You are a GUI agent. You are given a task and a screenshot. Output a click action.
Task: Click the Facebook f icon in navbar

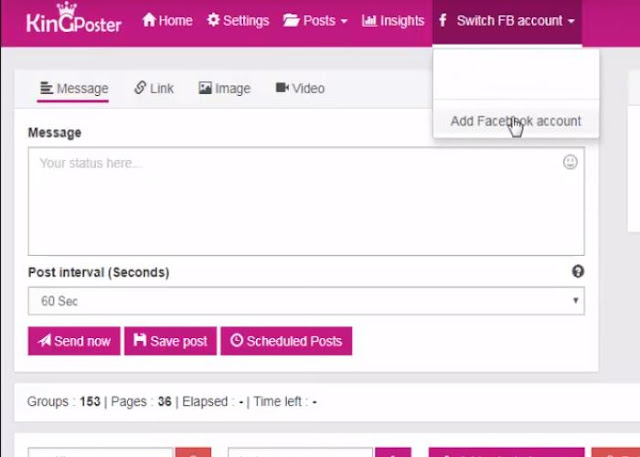443,20
